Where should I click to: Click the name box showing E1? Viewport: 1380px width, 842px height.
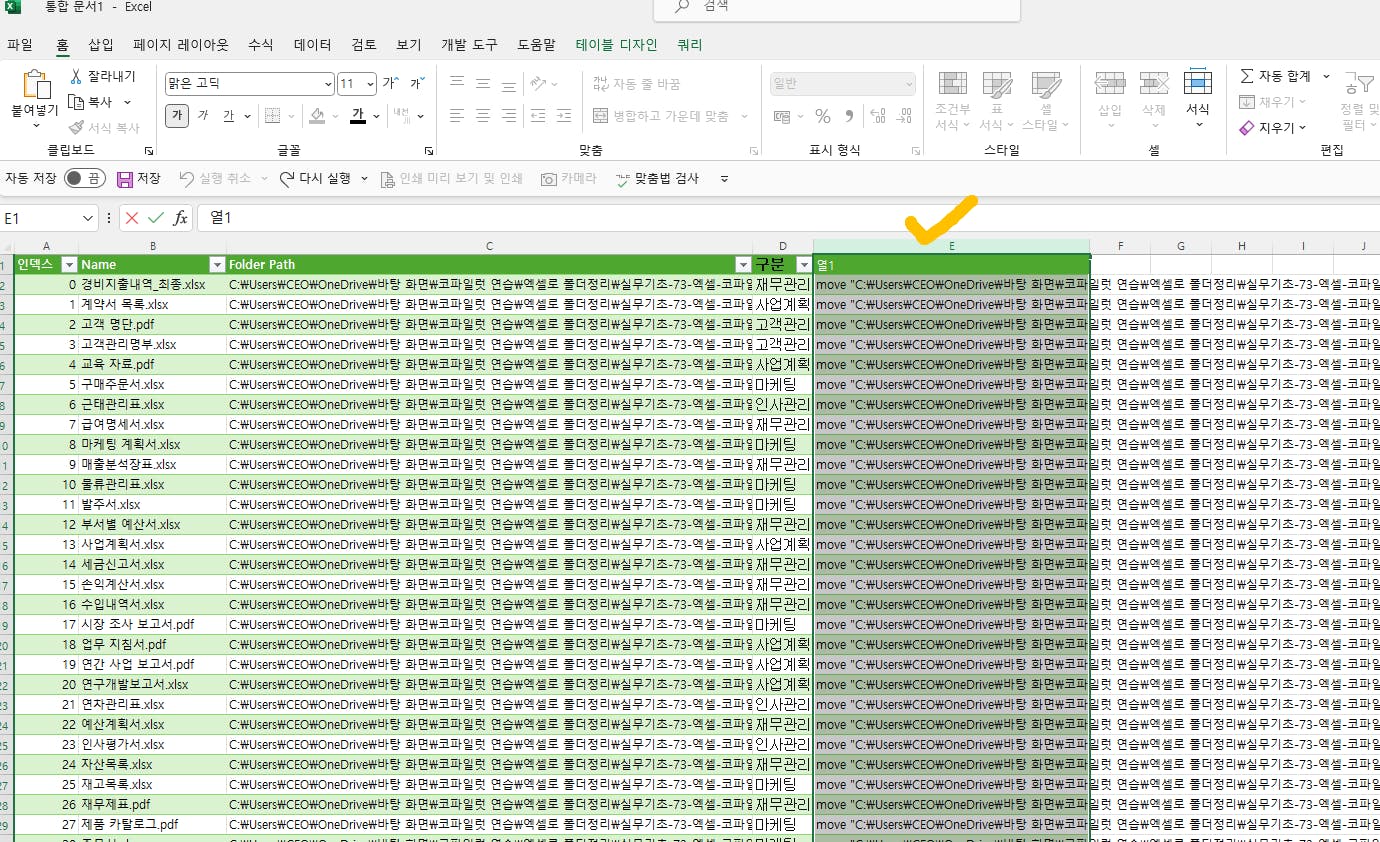coord(41,218)
